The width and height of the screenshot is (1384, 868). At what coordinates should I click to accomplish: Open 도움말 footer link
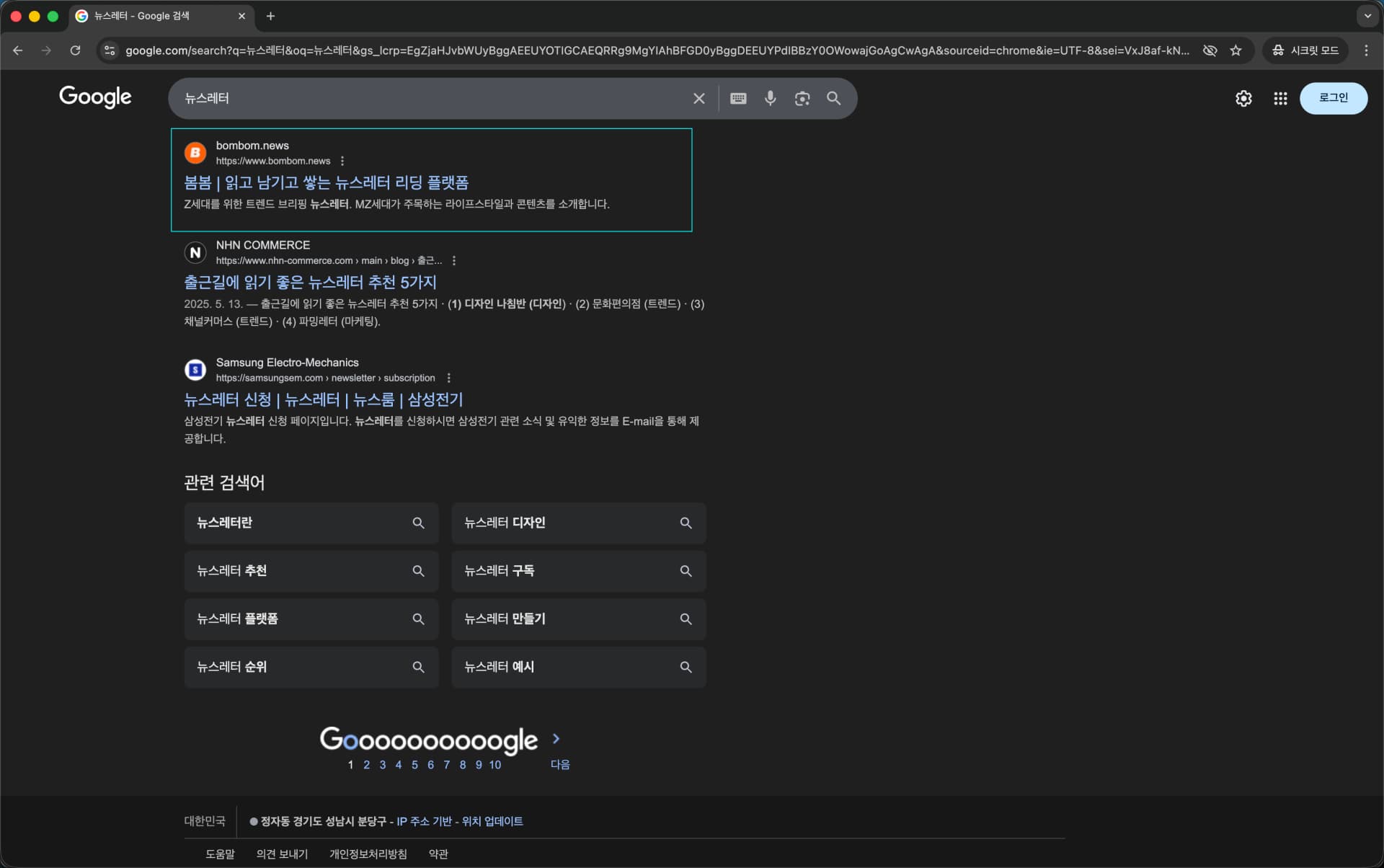tap(220, 854)
